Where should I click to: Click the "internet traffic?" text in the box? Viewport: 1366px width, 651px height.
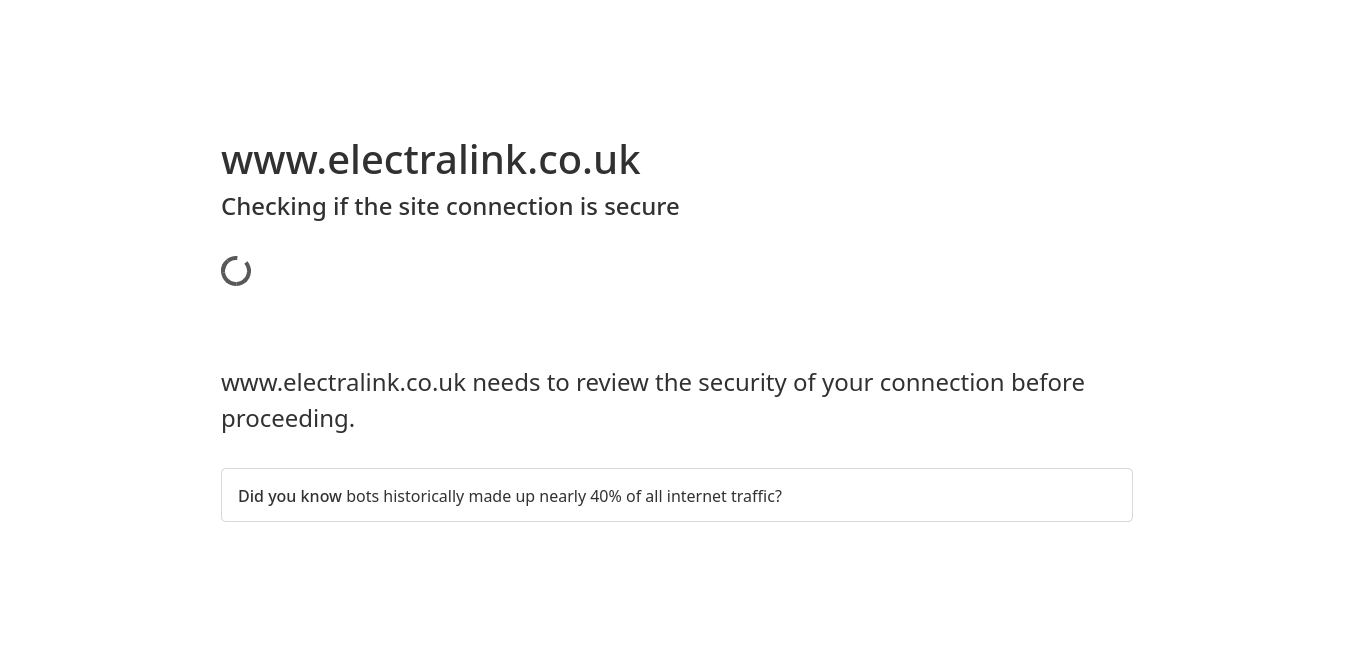pos(724,496)
